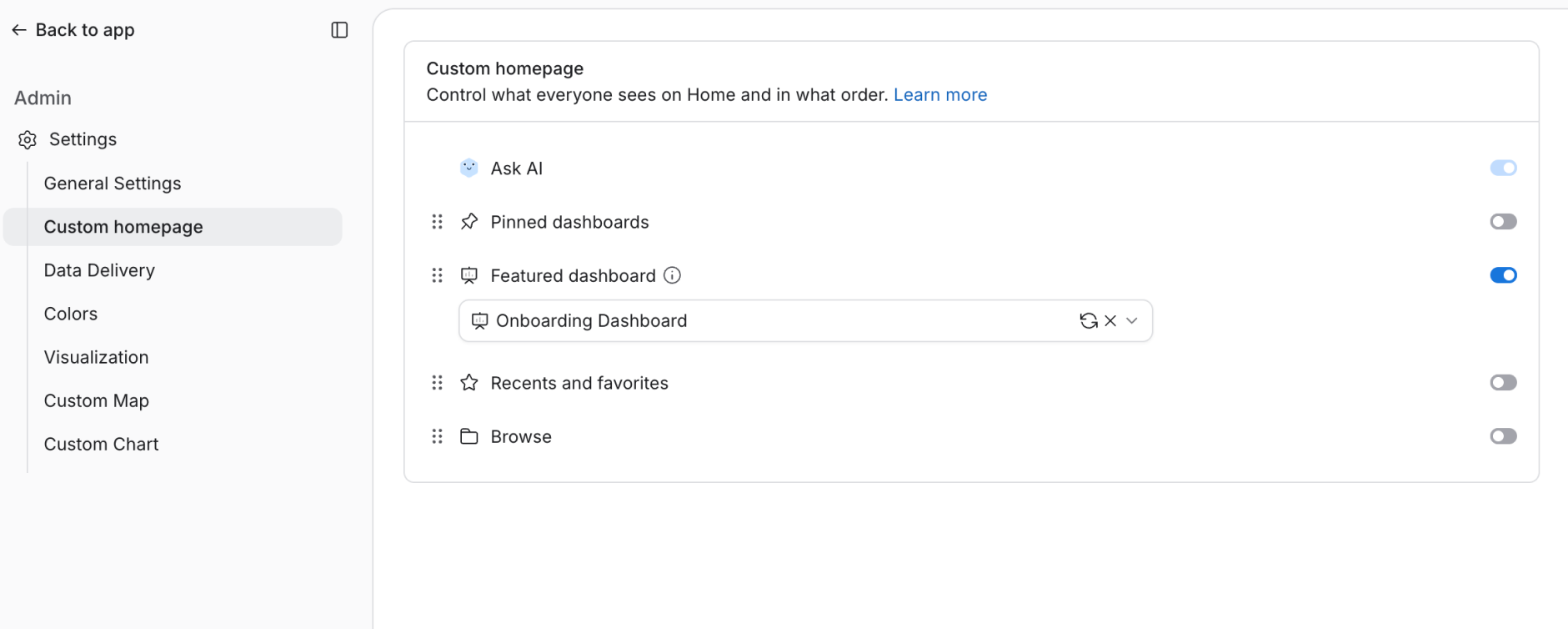
Task: Open the Colors settings page
Action: [71, 314]
